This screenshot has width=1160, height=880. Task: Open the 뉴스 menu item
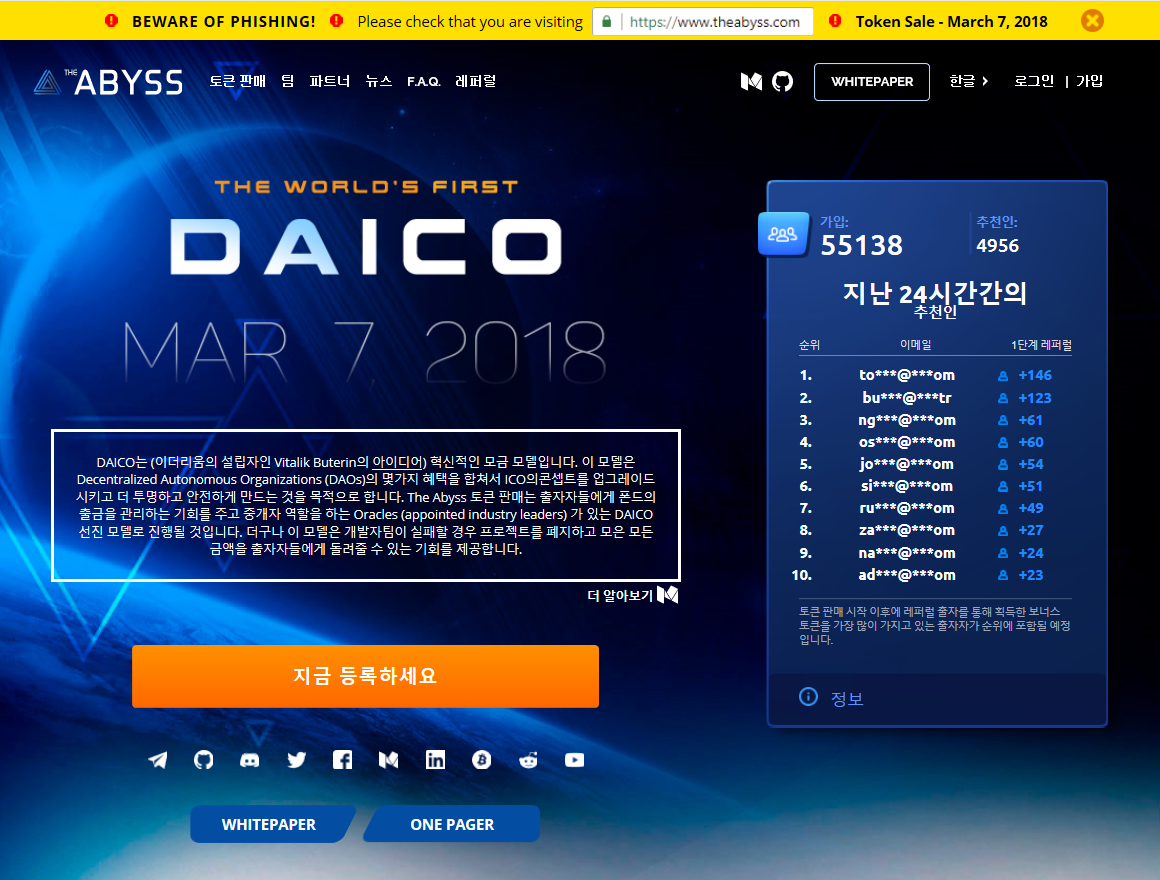coord(378,81)
